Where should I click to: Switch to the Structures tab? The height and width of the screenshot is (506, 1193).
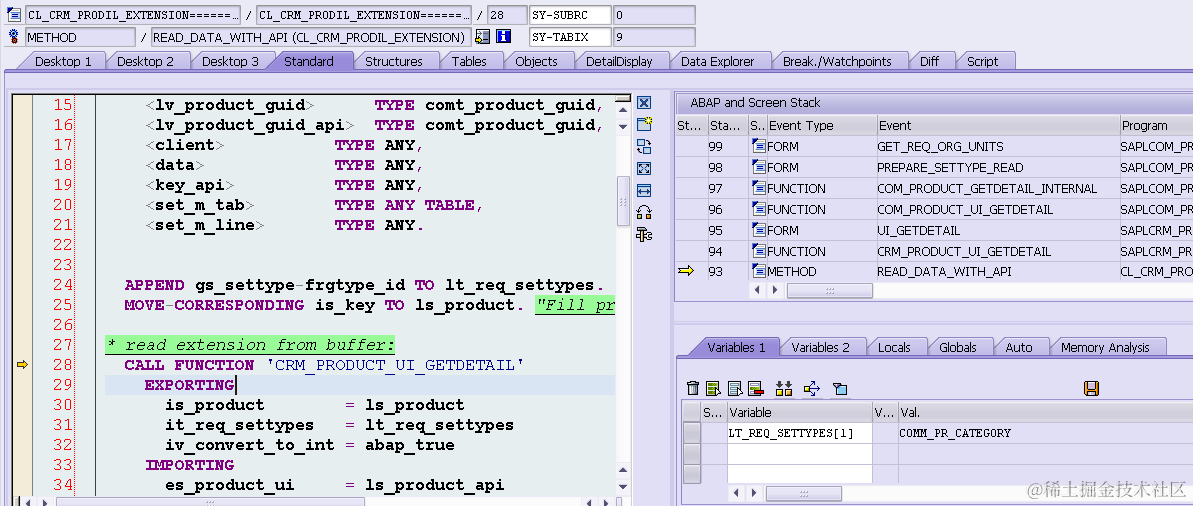coord(393,62)
